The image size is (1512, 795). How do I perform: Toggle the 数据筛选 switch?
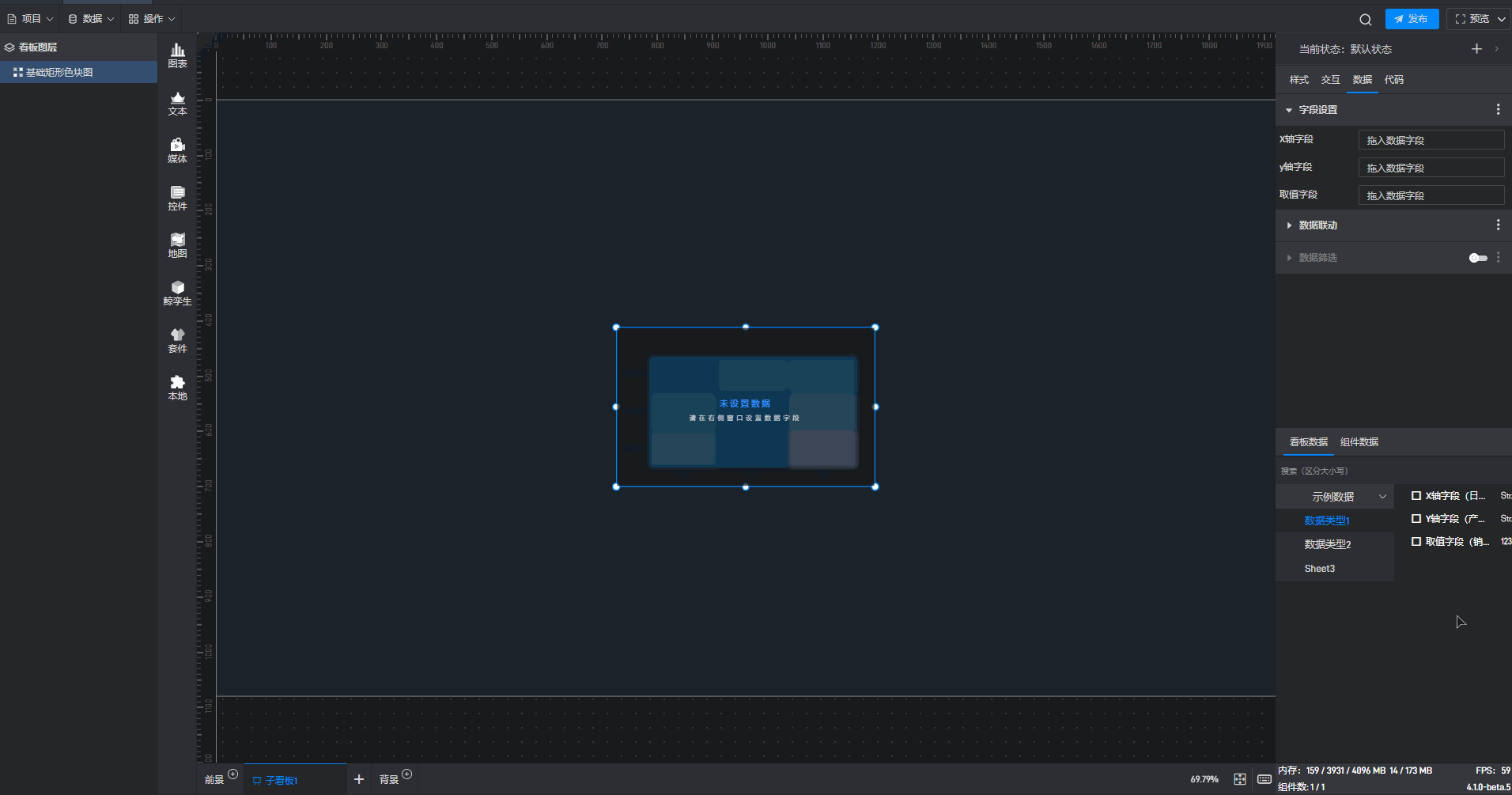tap(1477, 258)
